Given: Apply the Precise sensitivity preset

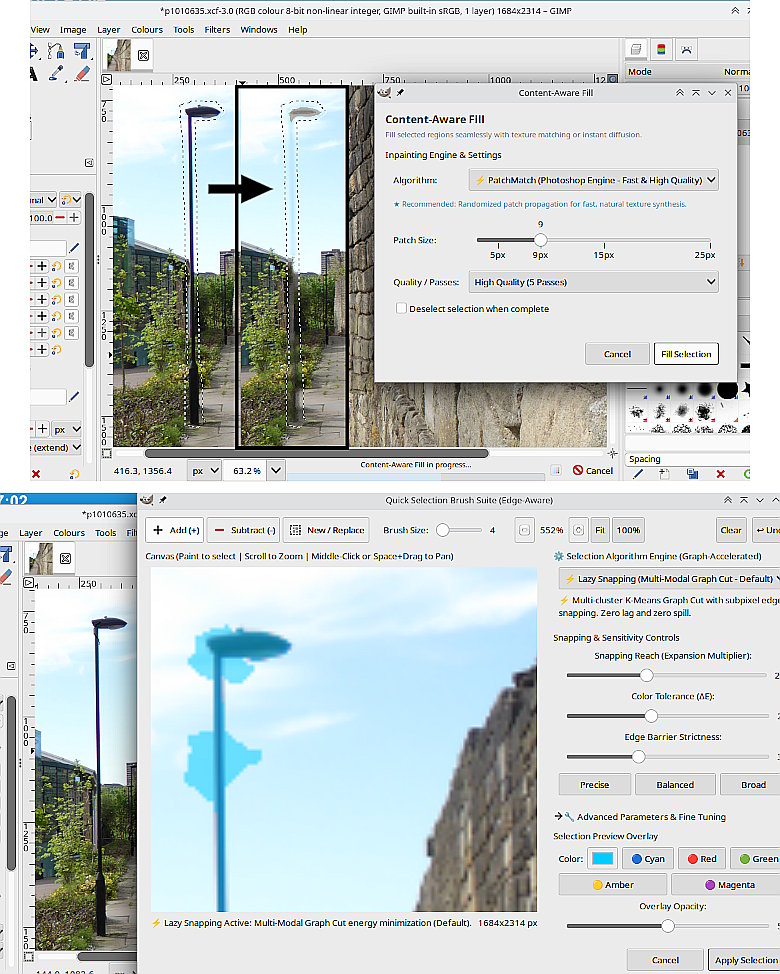Looking at the screenshot, I should coord(594,785).
